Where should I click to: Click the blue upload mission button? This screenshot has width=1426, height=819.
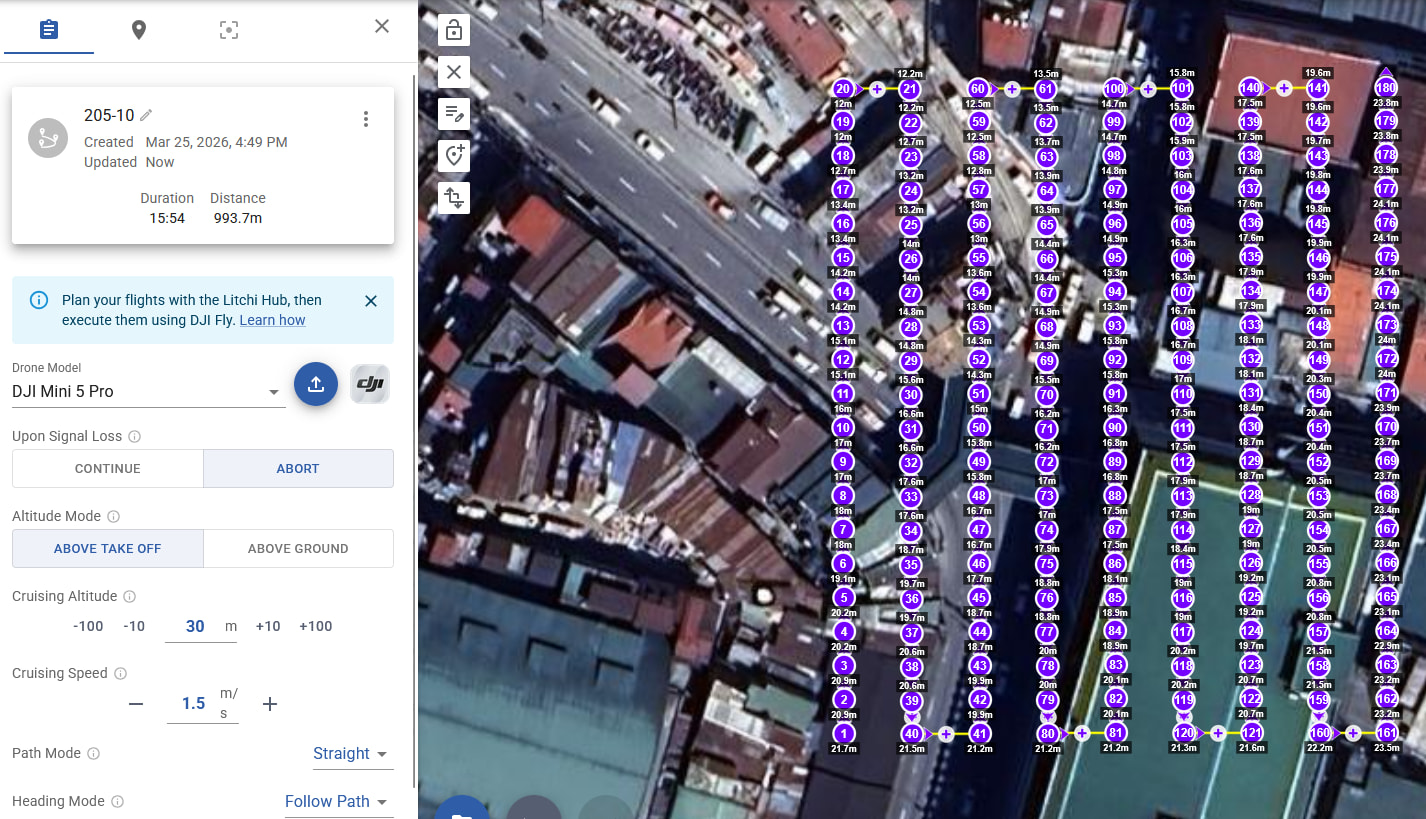click(315, 384)
